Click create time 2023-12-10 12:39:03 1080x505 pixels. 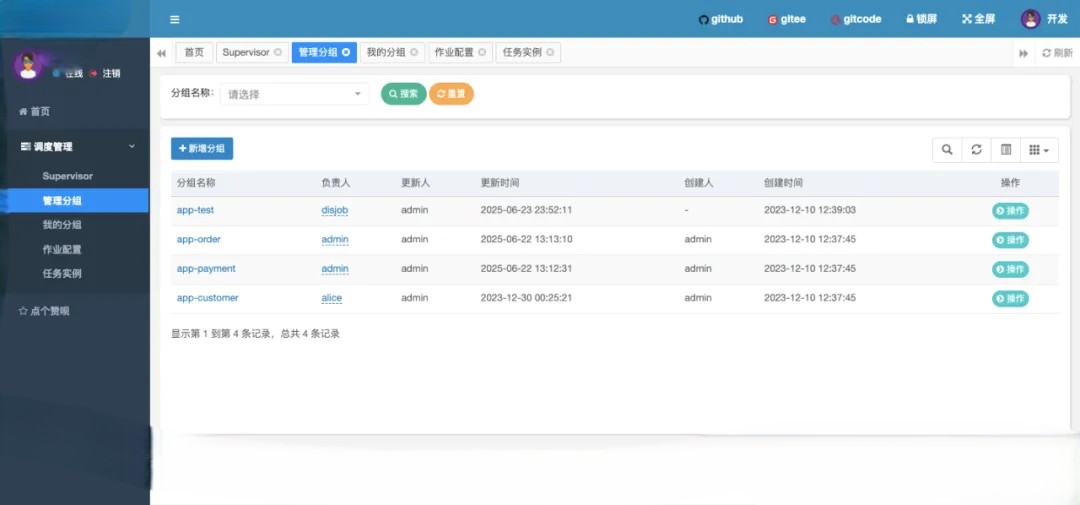coord(810,209)
